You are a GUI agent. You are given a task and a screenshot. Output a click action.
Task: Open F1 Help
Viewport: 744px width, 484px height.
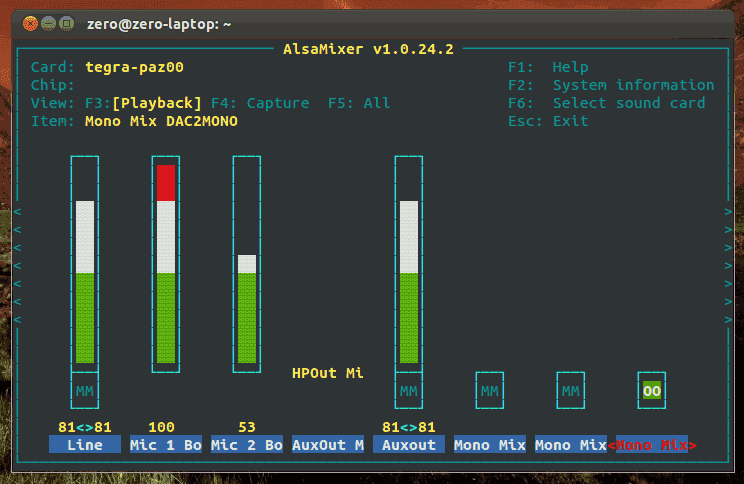pos(548,67)
